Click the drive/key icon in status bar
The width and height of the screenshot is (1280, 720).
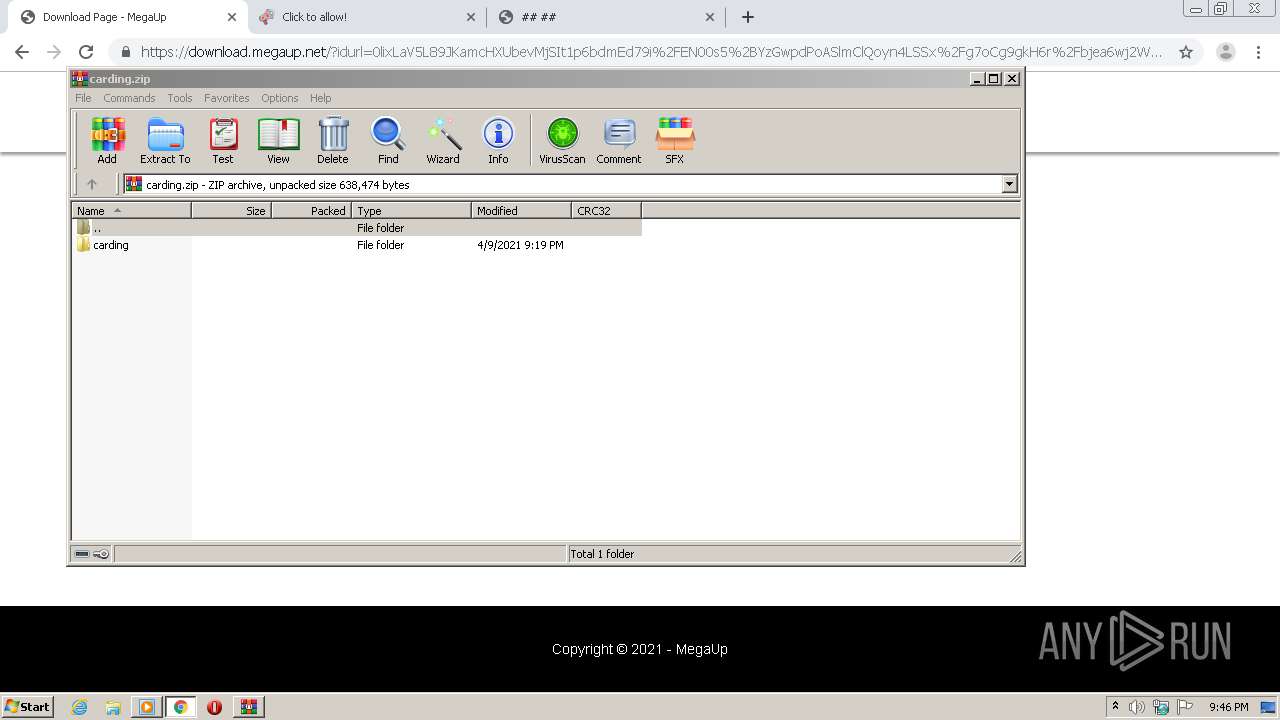coord(92,554)
